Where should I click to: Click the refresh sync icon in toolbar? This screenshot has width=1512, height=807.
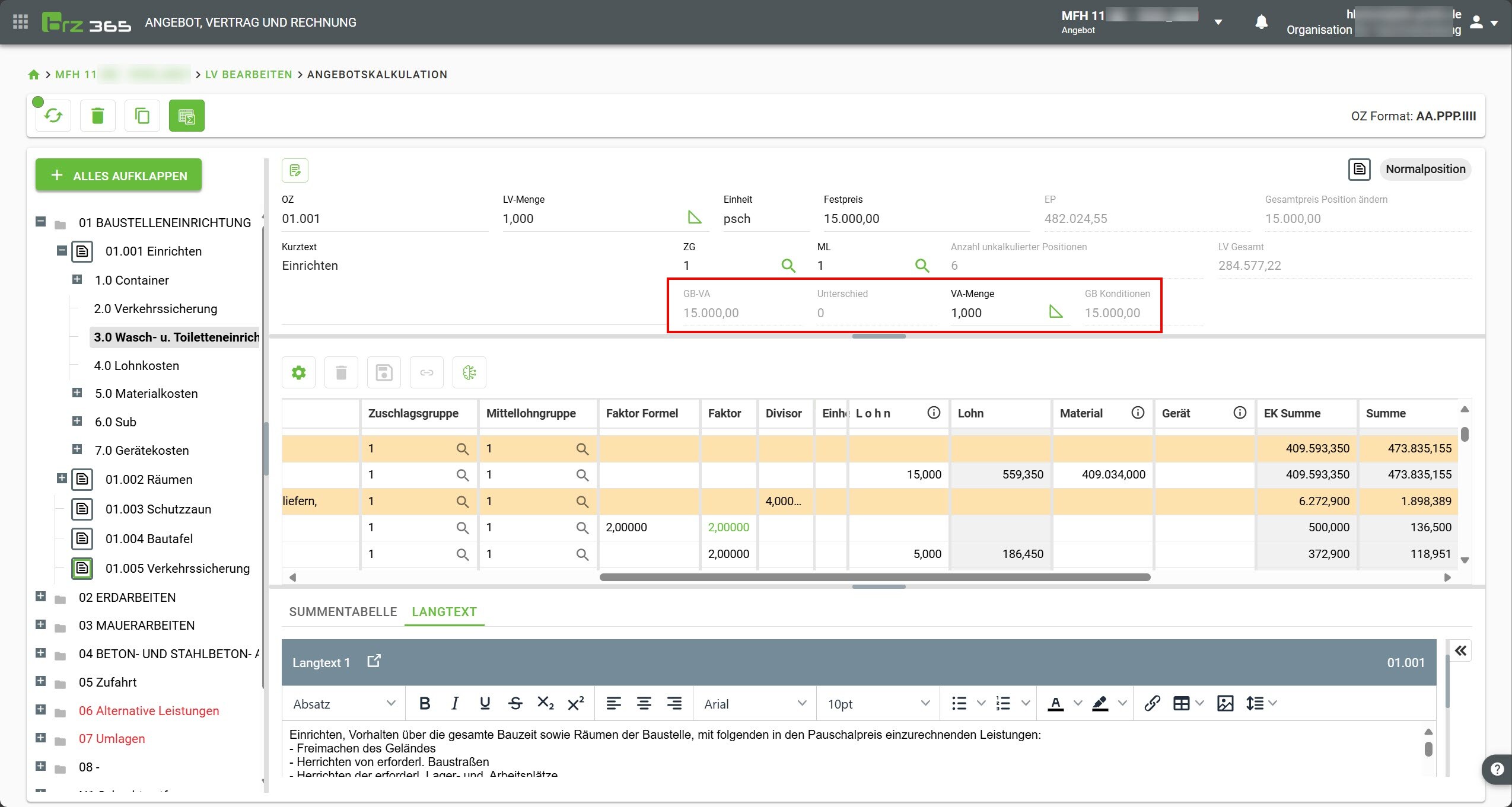pyautogui.click(x=53, y=116)
